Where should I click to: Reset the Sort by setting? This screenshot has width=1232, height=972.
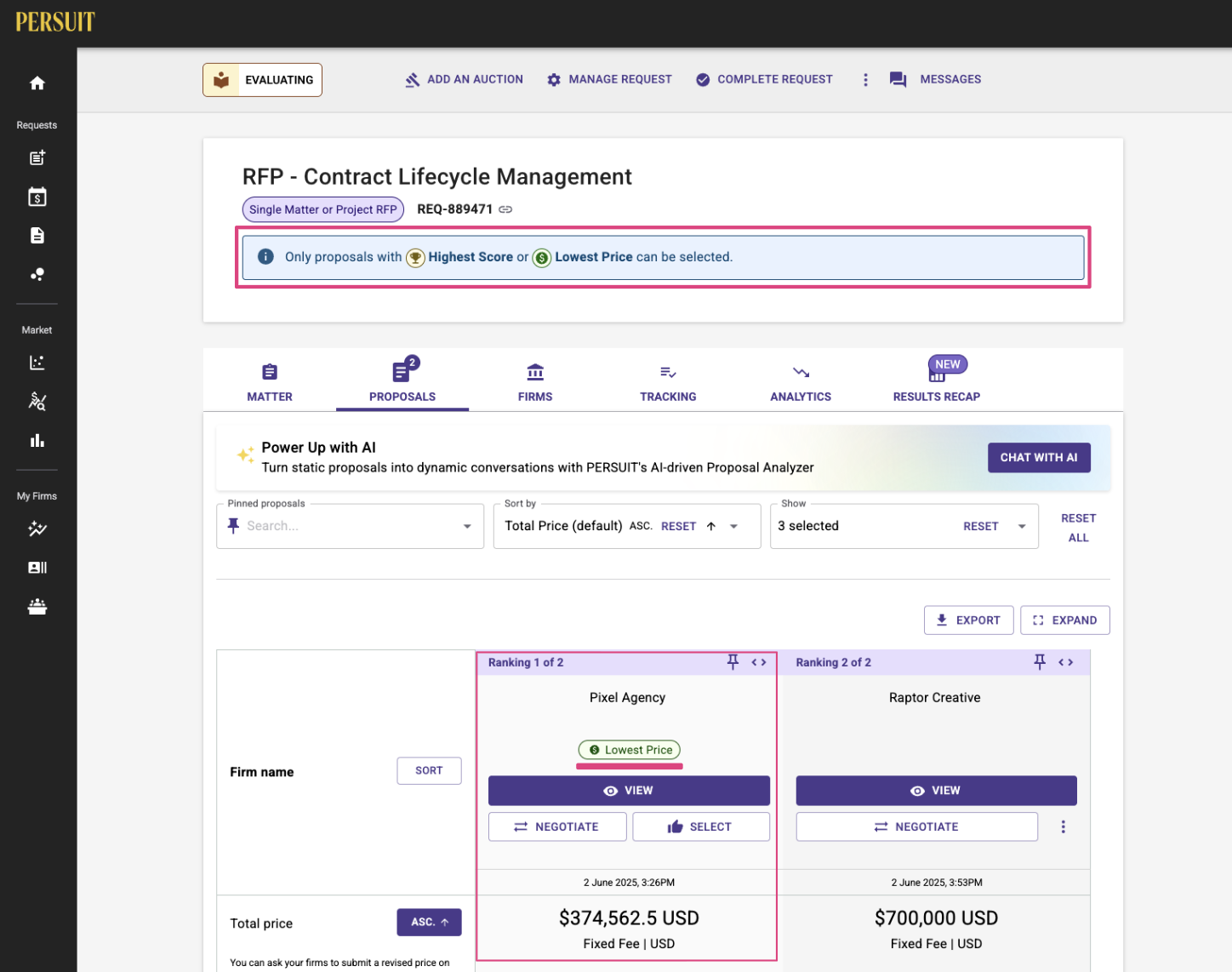pyautogui.click(x=678, y=526)
